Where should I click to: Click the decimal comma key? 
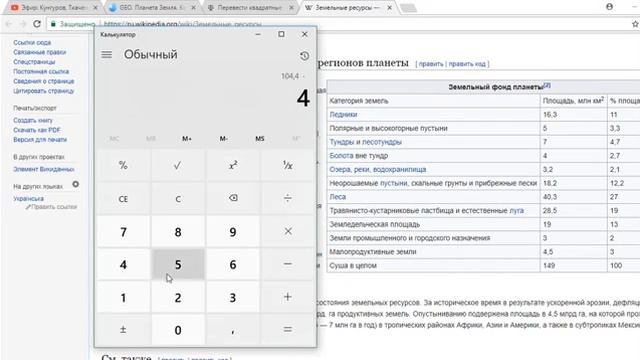click(233, 329)
